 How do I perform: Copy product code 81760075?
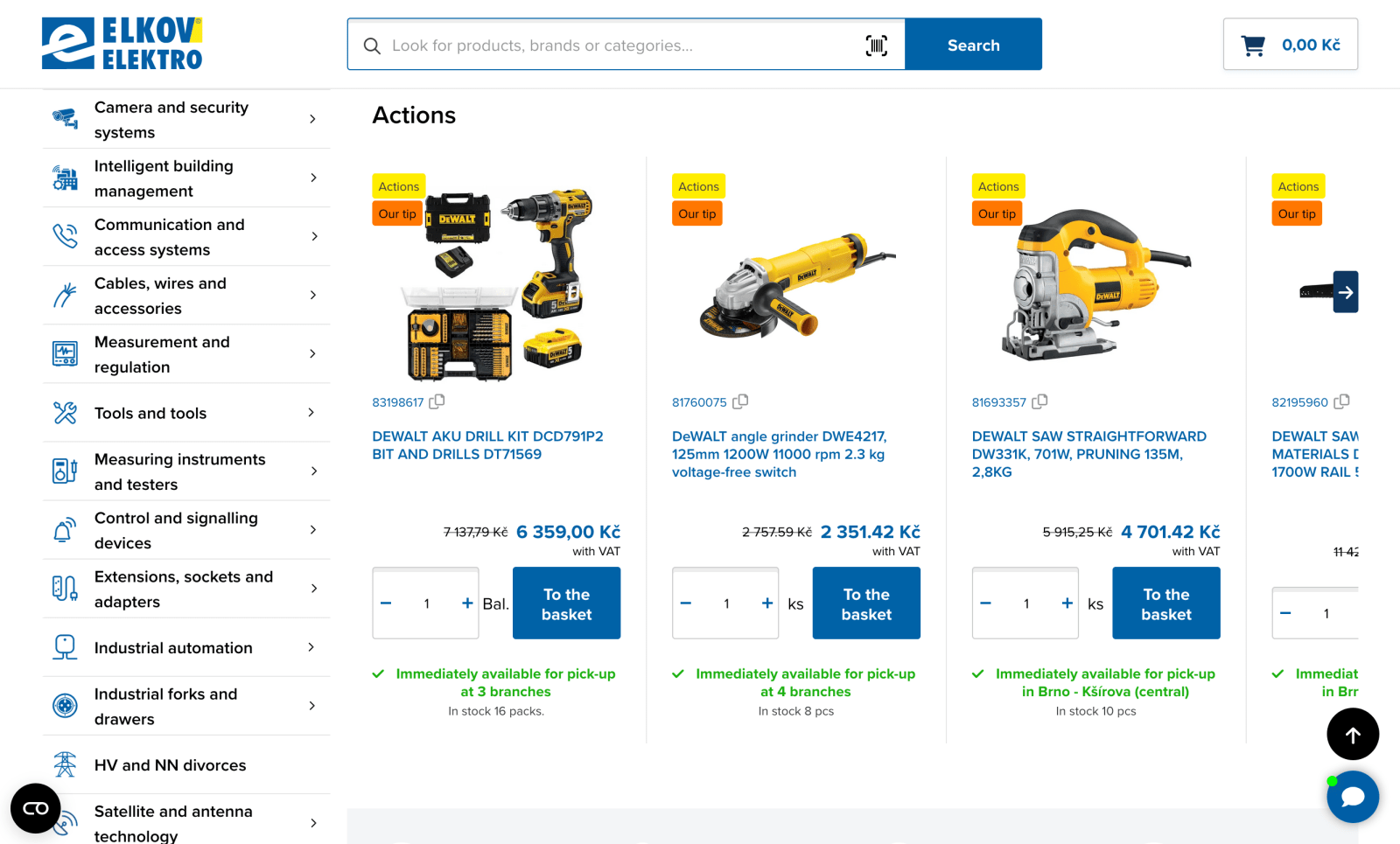click(740, 401)
